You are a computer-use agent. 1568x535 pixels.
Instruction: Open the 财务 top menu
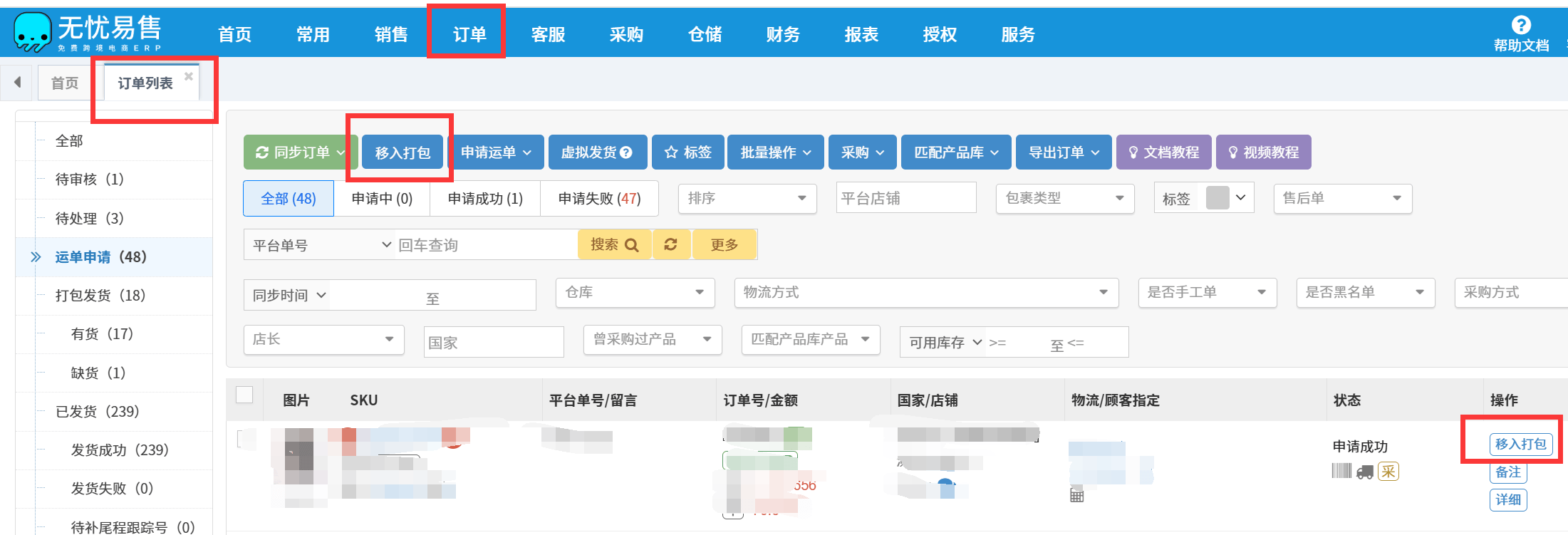(x=783, y=33)
